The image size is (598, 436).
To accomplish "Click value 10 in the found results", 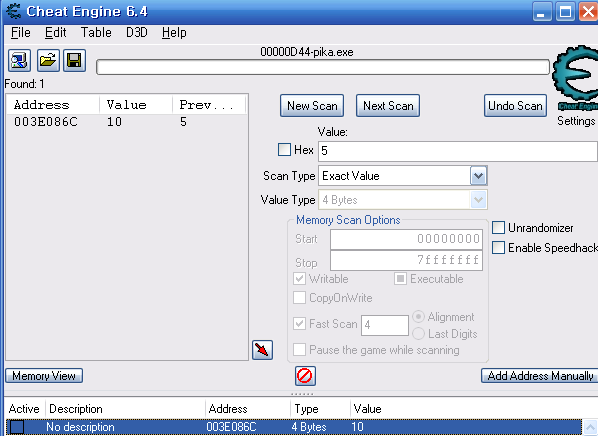I will pyautogui.click(x=114, y=122).
